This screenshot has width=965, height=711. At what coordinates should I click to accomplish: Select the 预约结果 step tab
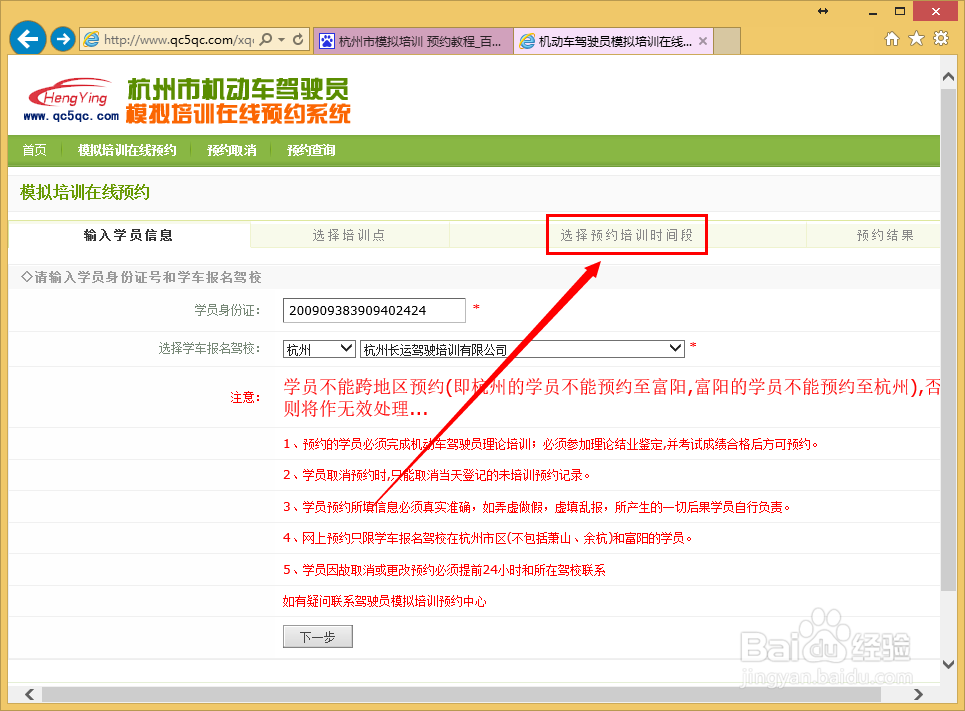885,235
